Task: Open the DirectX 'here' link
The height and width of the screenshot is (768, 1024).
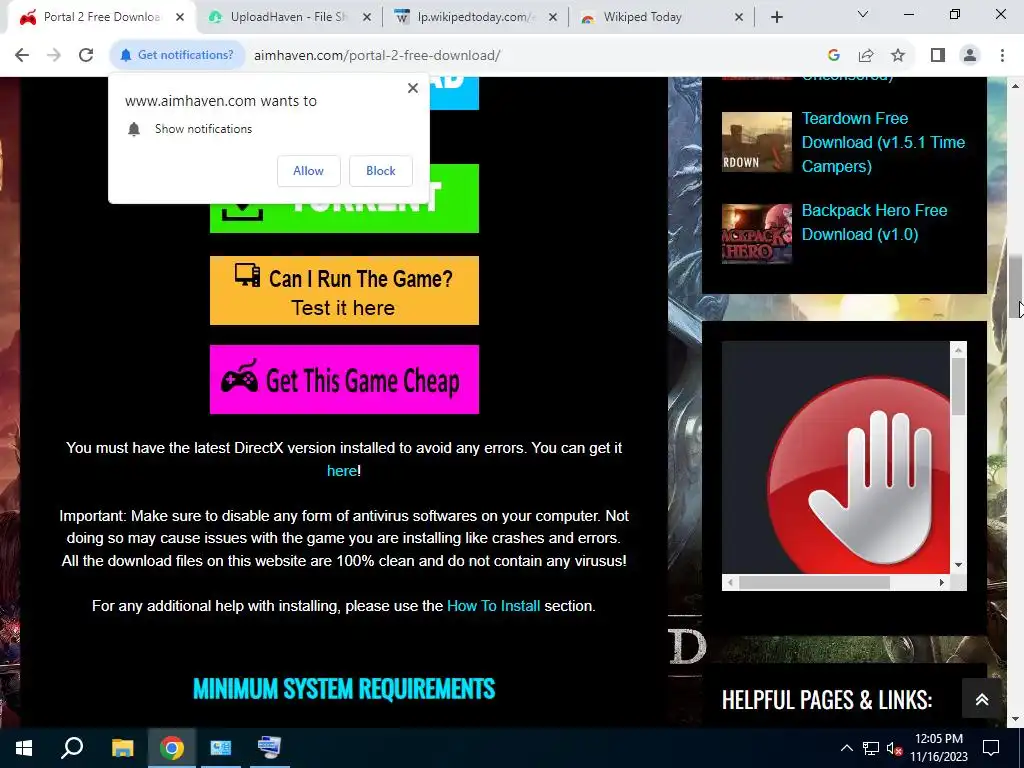Action: tap(342, 471)
